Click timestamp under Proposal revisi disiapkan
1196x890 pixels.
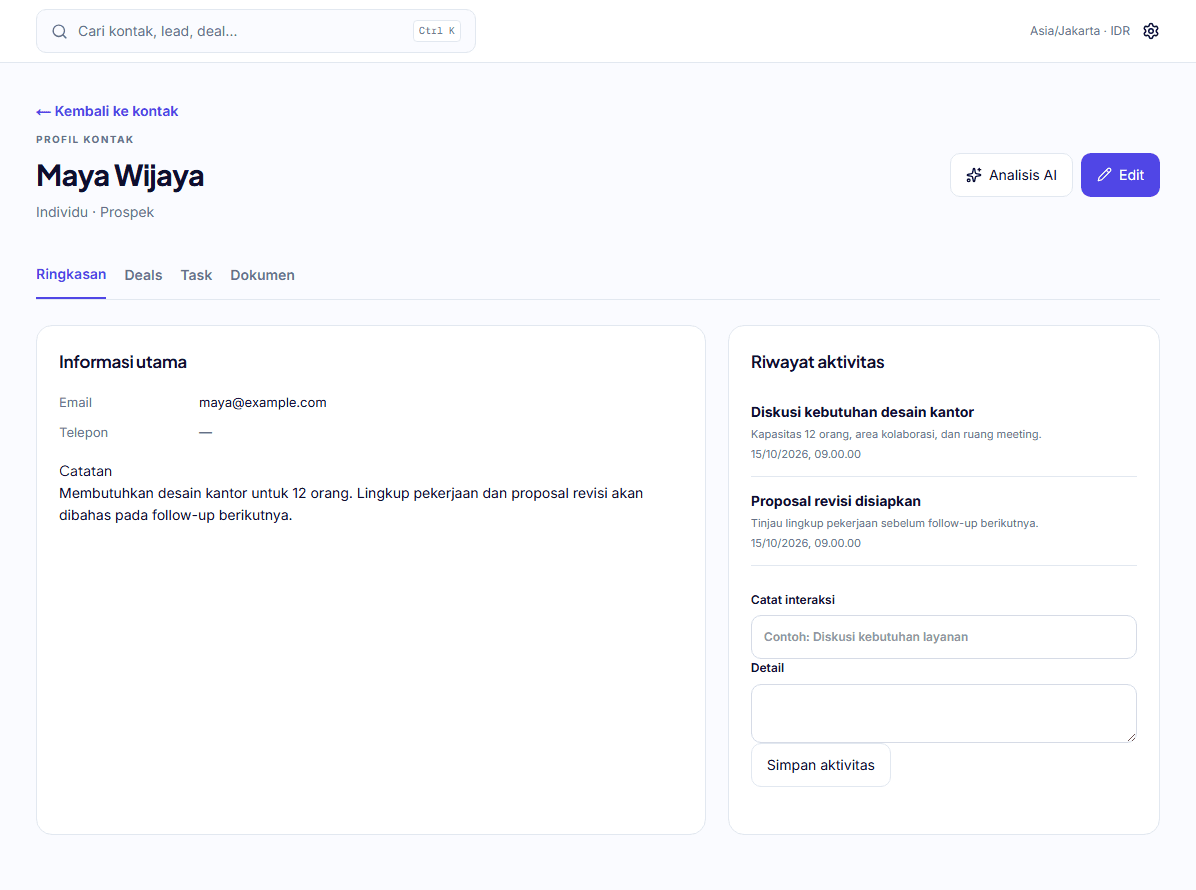point(805,543)
